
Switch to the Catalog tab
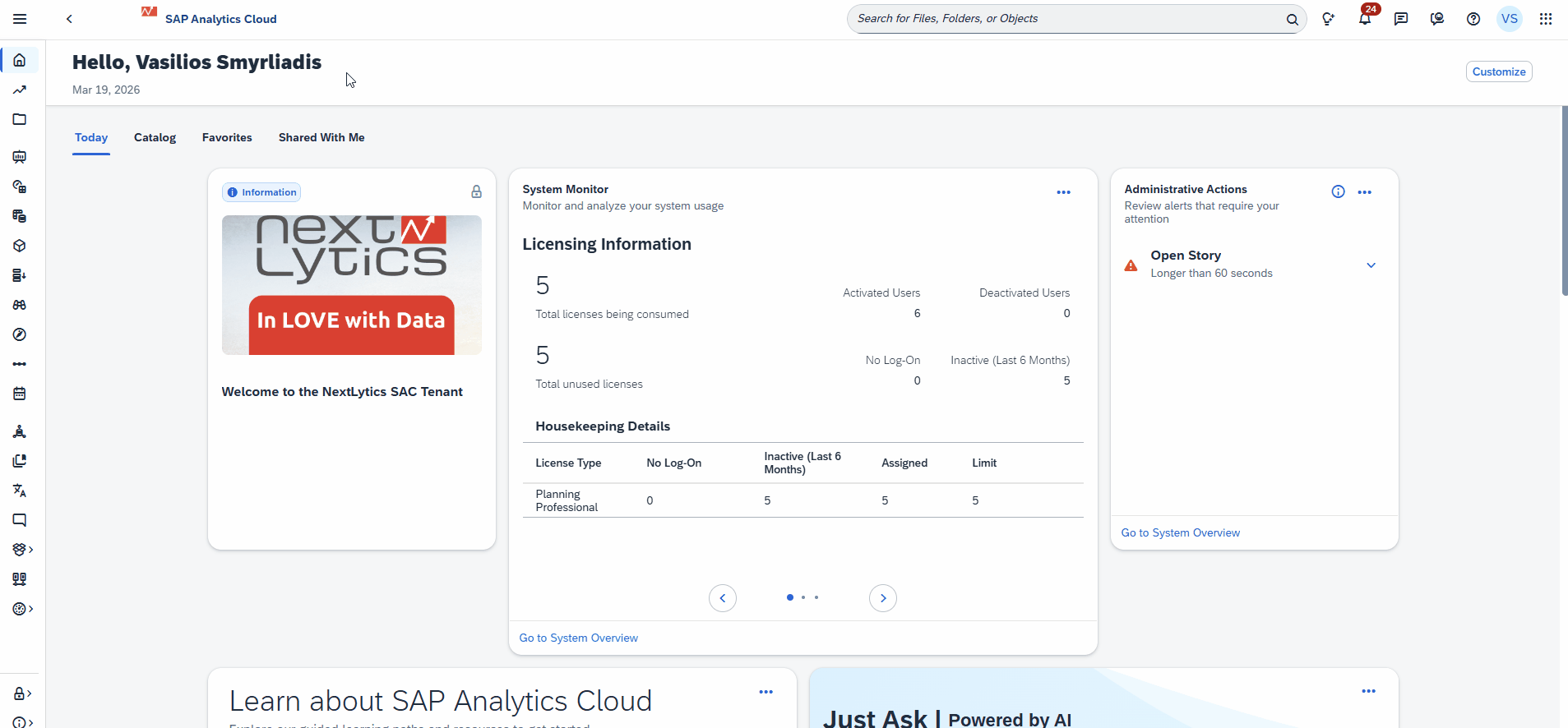pyautogui.click(x=155, y=137)
